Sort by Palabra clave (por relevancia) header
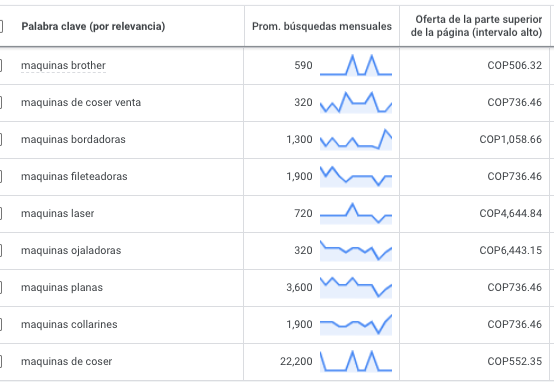Image resolution: width=554 pixels, height=382 pixels. pos(93,26)
